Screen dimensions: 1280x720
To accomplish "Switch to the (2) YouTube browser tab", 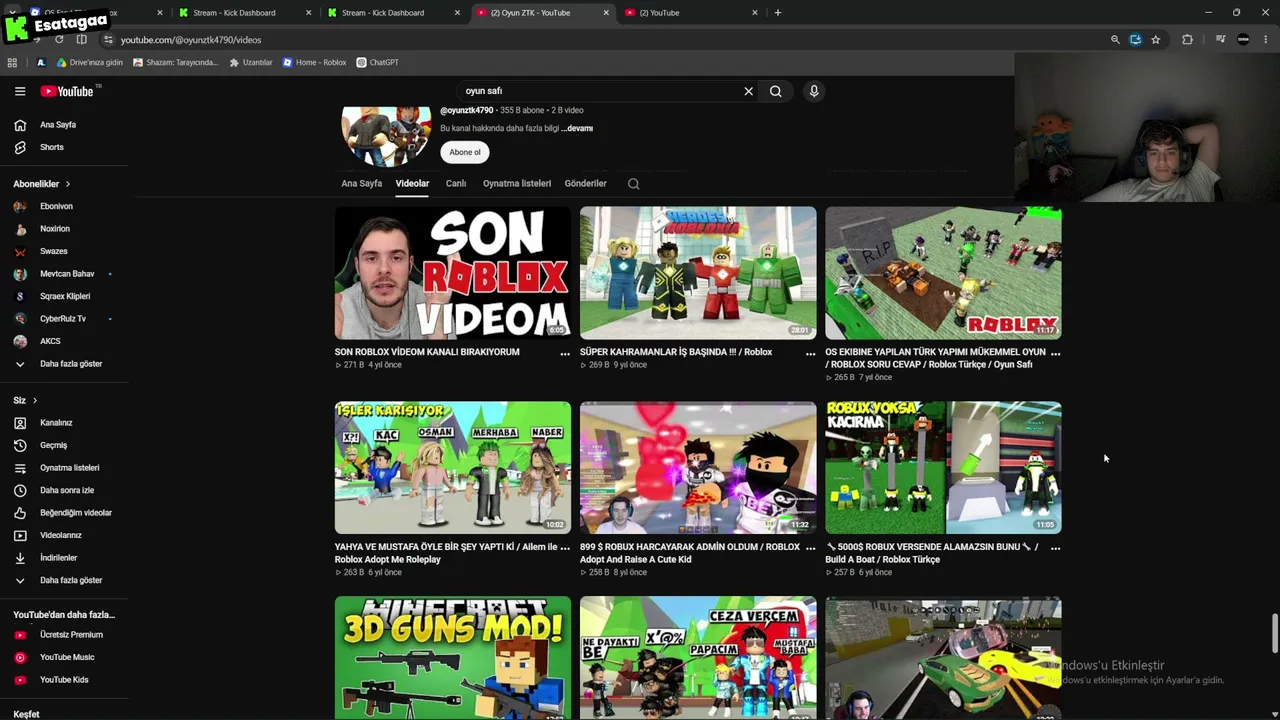I will click(x=690, y=13).
